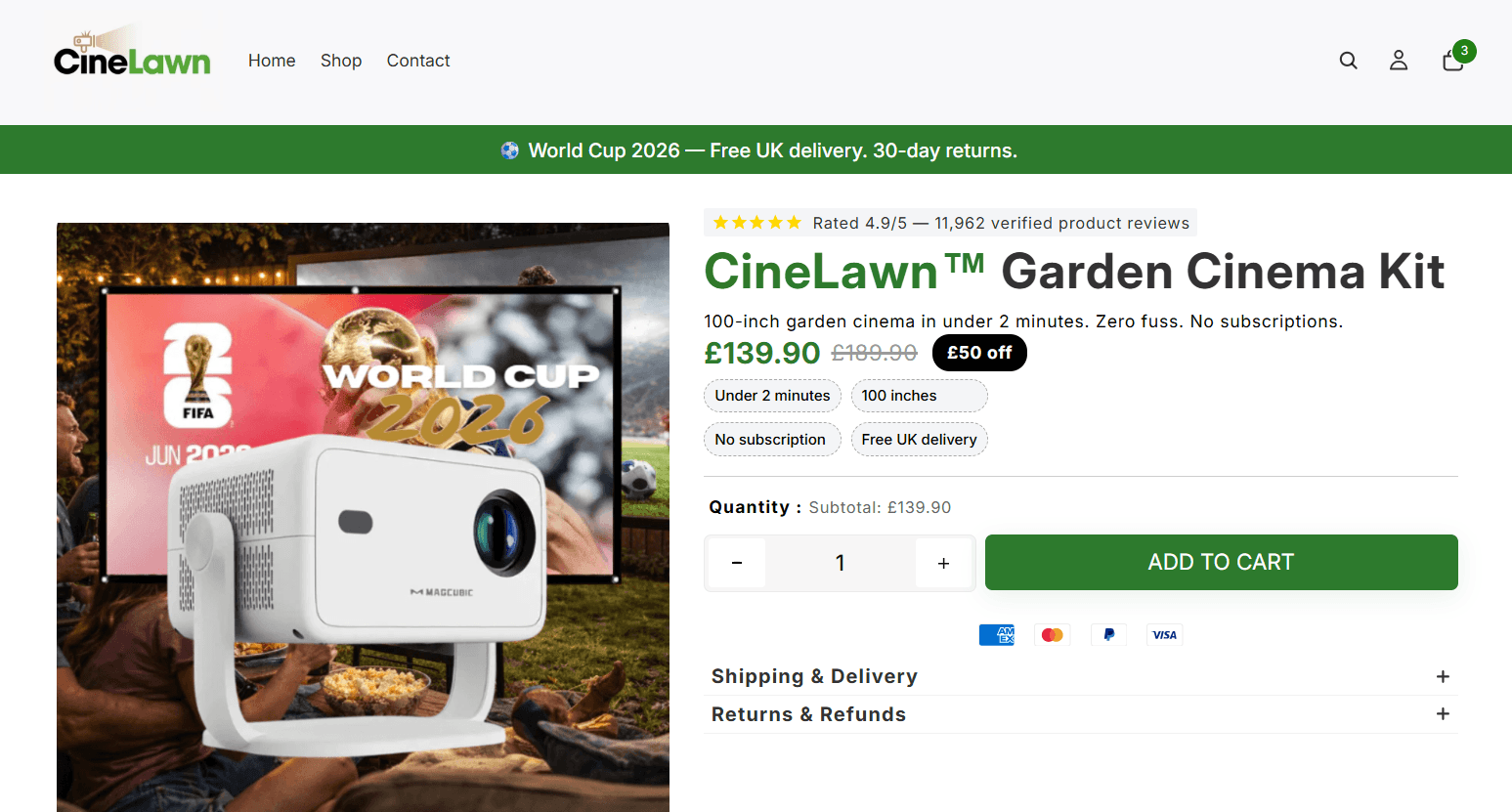Expand the Shipping & Delivery section

coord(1081,676)
